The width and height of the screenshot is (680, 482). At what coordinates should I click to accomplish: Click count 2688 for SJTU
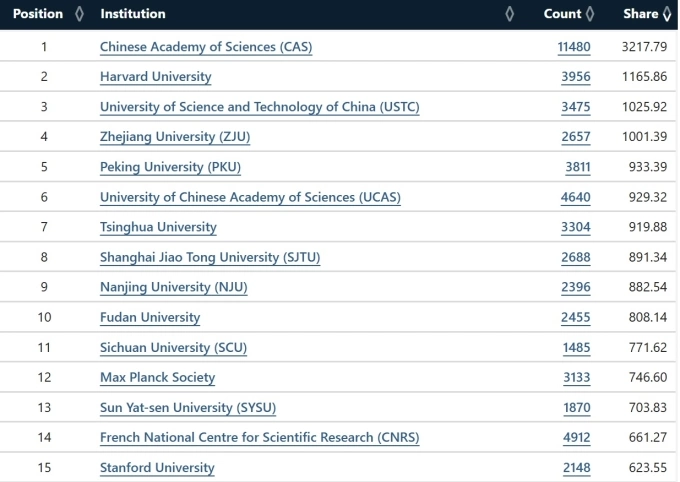(x=576, y=257)
